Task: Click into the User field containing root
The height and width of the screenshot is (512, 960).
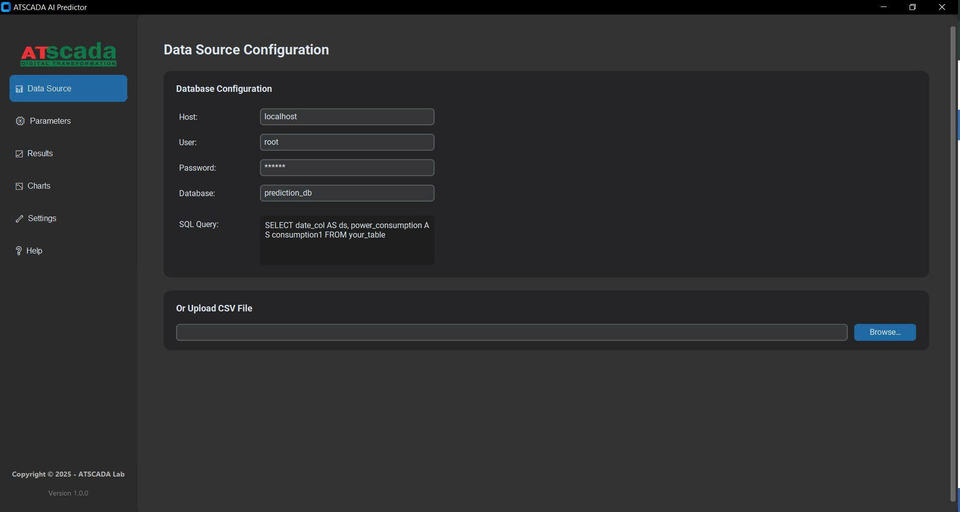Action: (x=346, y=142)
